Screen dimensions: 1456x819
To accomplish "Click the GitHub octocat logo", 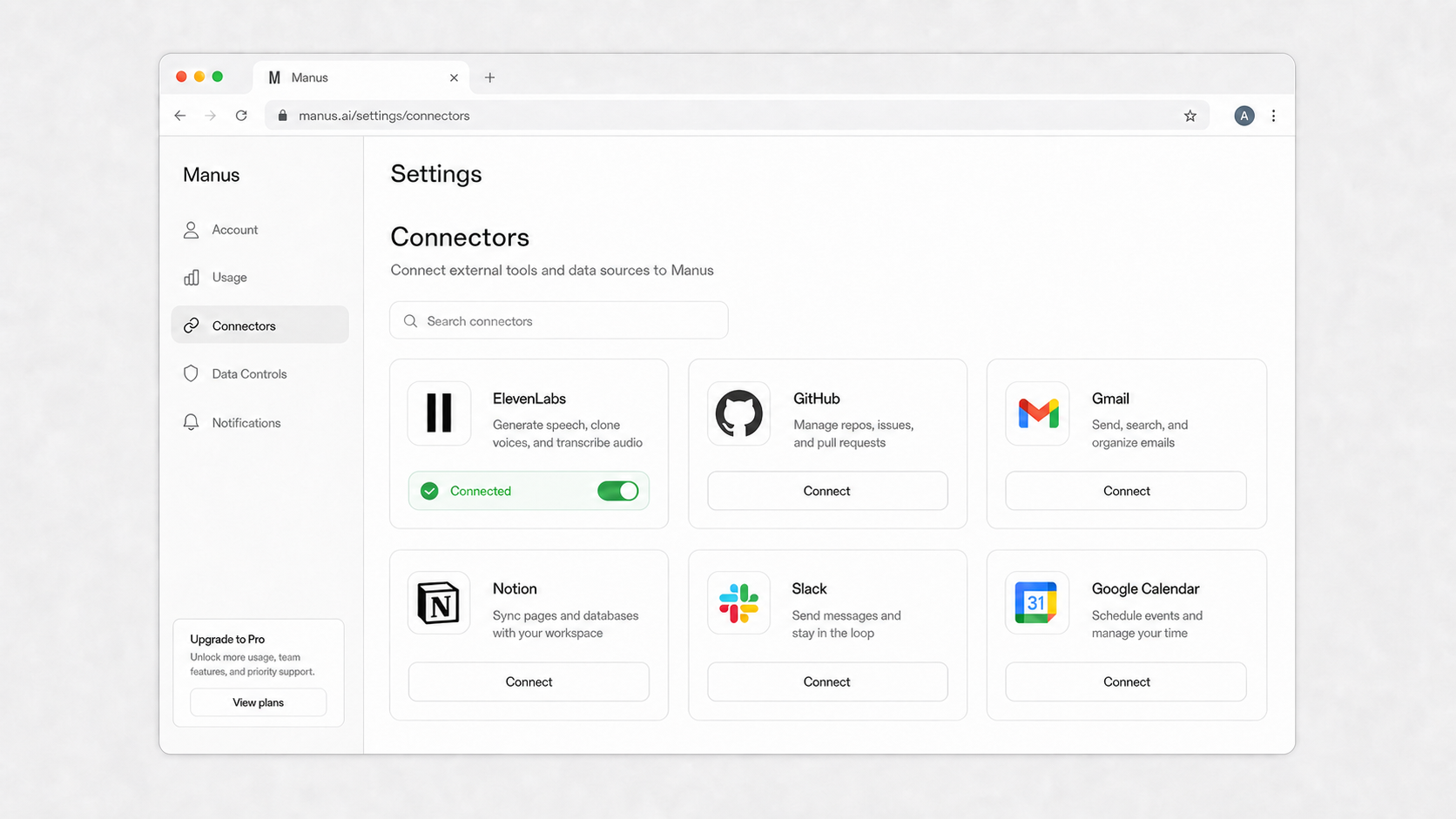I will click(738, 413).
